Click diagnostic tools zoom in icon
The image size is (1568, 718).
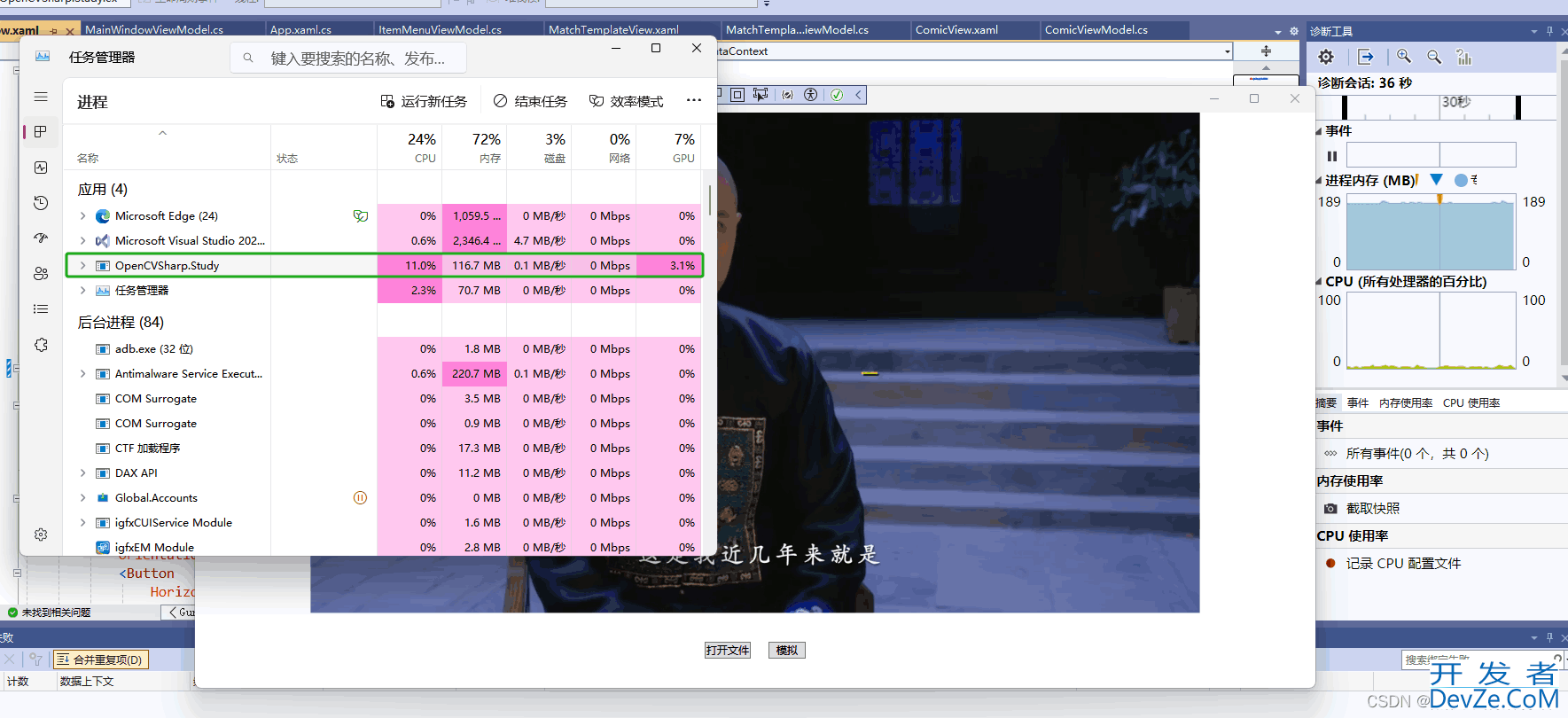tap(1404, 57)
